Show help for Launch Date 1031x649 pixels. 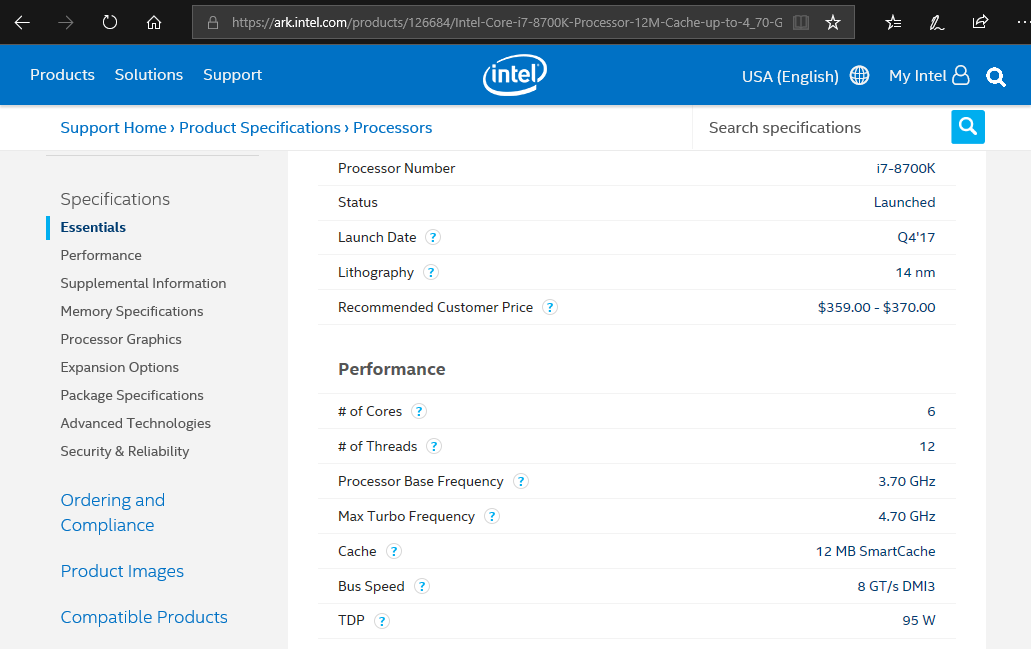tap(433, 237)
